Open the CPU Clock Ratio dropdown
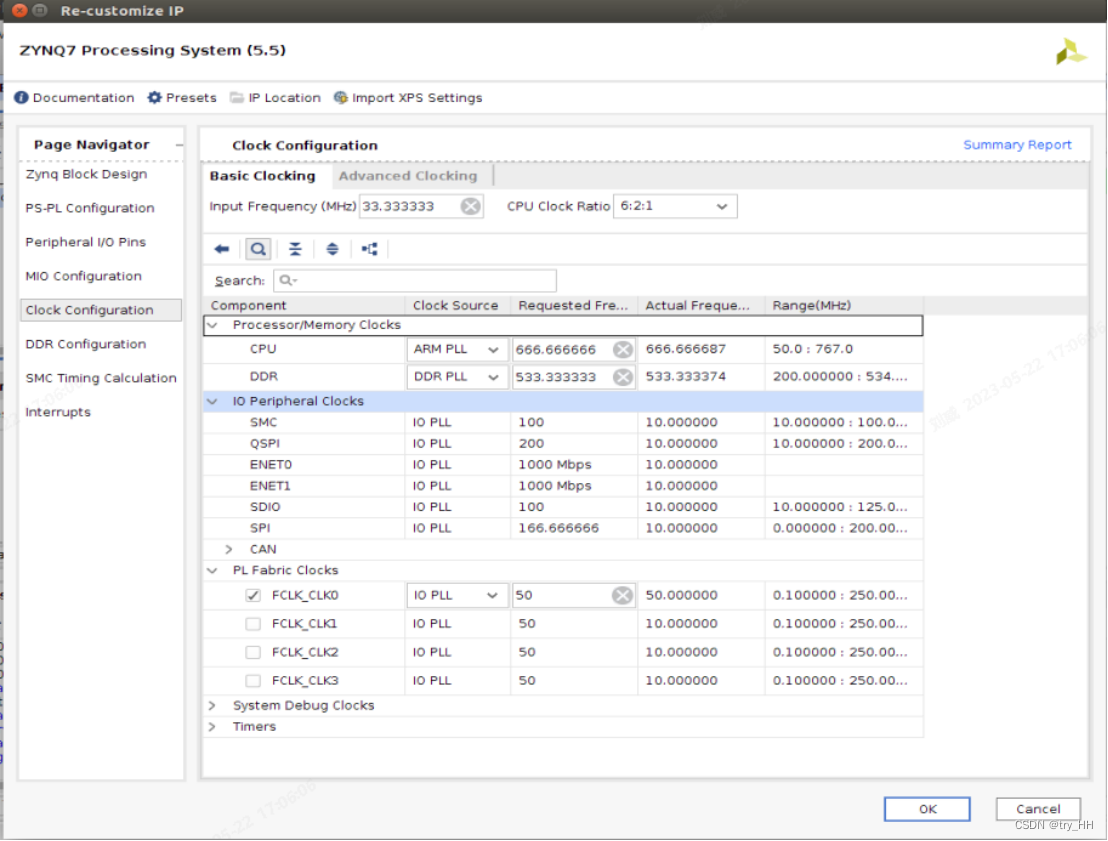This screenshot has width=1108, height=841. (675, 206)
